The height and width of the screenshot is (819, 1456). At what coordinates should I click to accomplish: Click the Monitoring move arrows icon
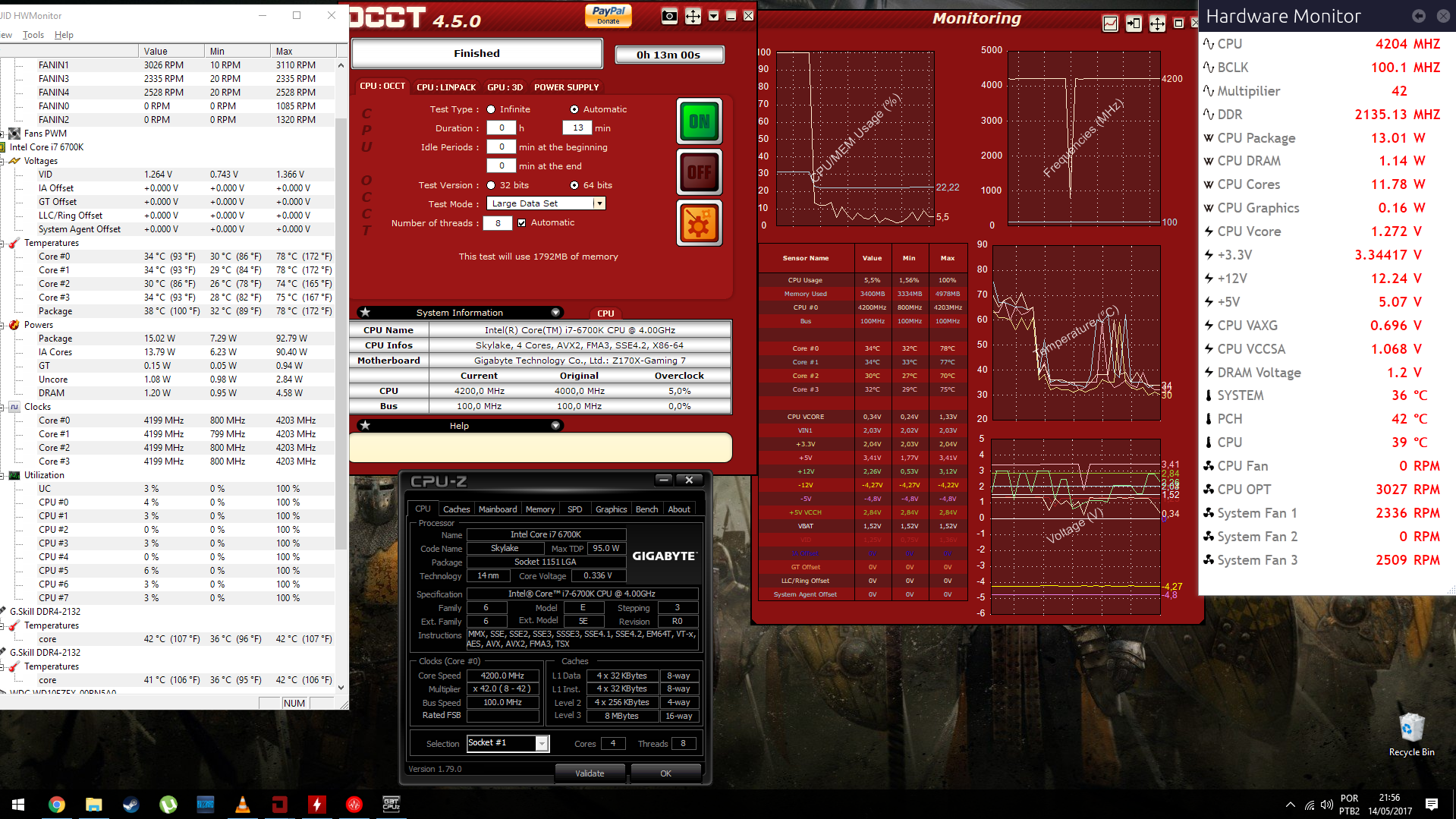1157,24
